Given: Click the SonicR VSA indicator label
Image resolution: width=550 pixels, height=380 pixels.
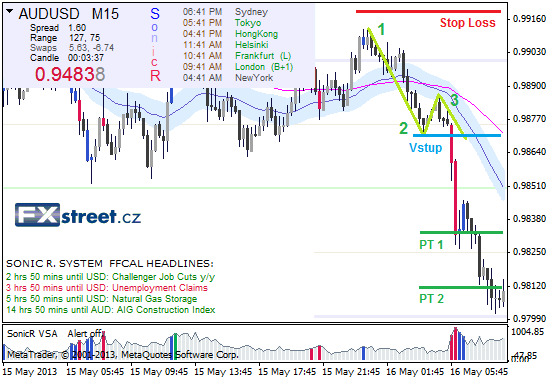Looking at the screenshot, I should click(32, 333).
